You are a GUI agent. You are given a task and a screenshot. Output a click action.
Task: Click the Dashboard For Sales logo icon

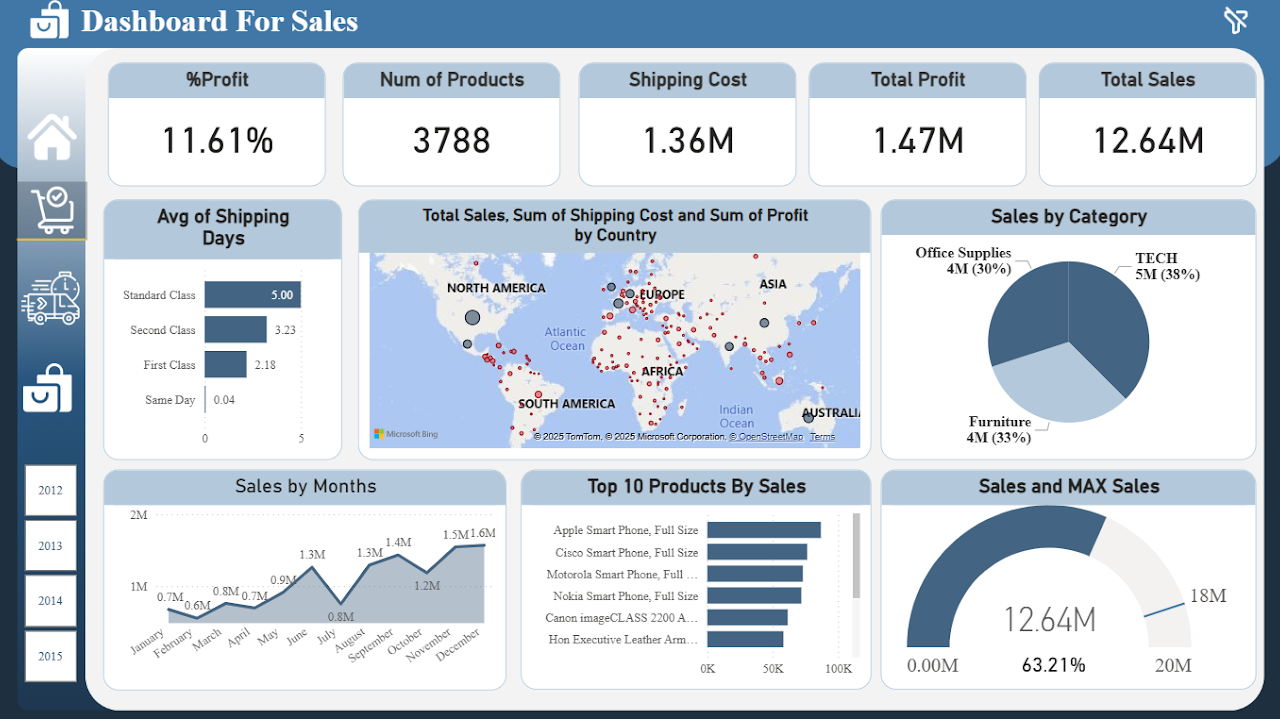pos(49,21)
